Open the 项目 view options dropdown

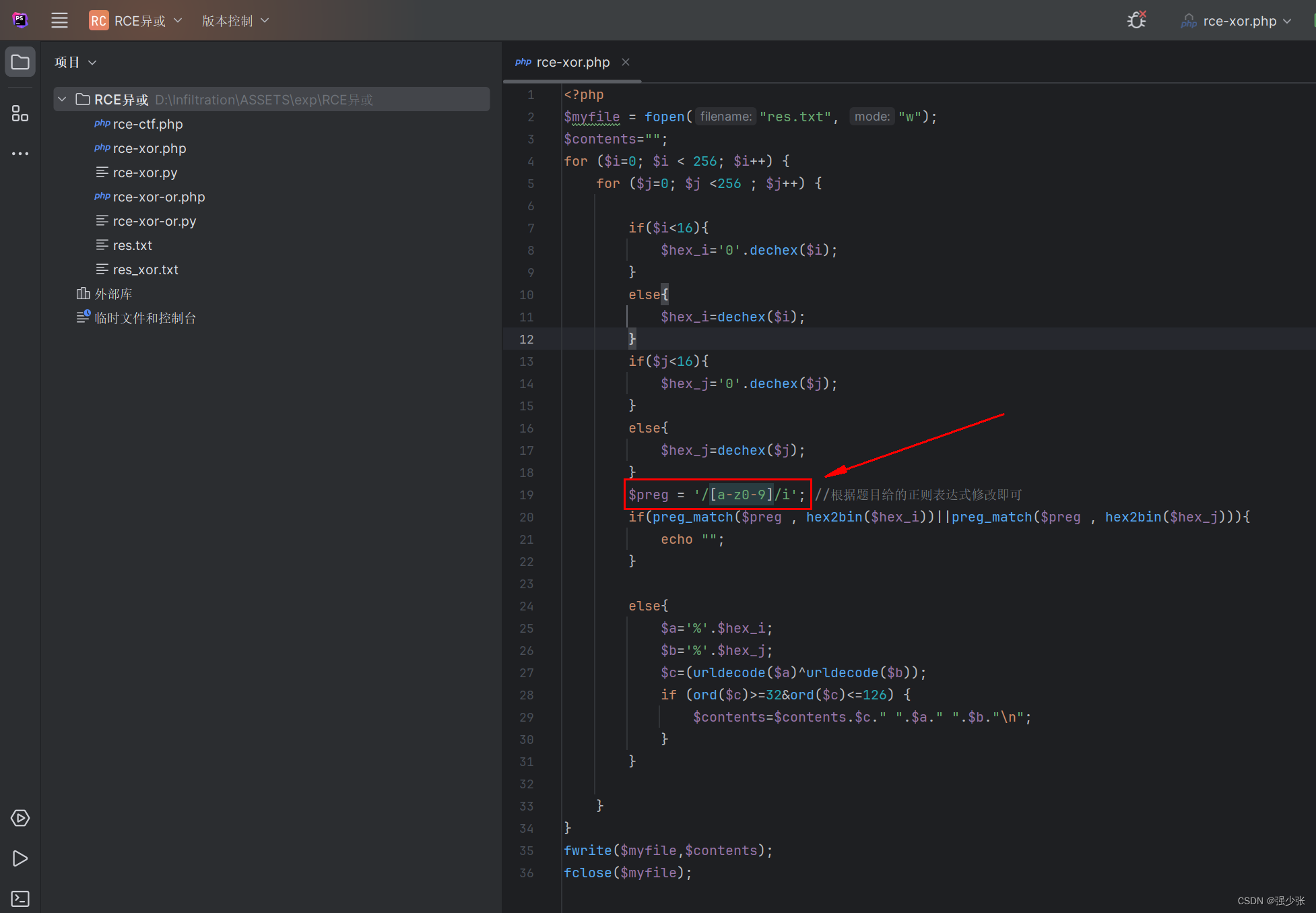(x=75, y=62)
